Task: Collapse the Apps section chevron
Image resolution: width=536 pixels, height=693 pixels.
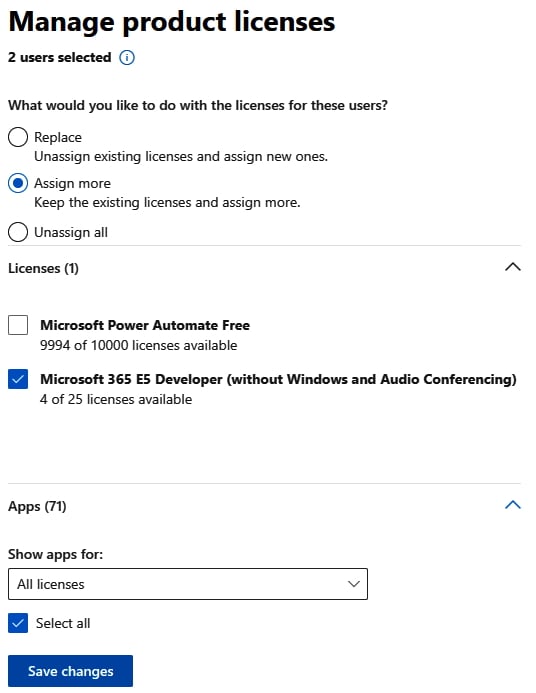Action: [513, 505]
